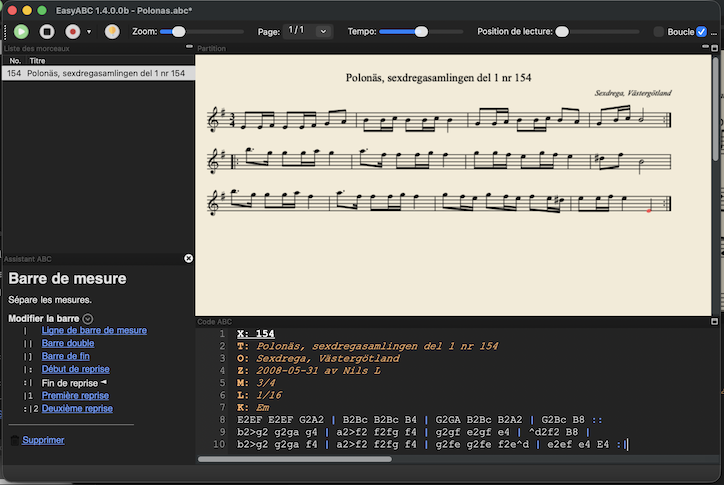Adjust the Tempo slider
Image resolution: width=724 pixels, height=485 pixels.
[x=421, y=31]
